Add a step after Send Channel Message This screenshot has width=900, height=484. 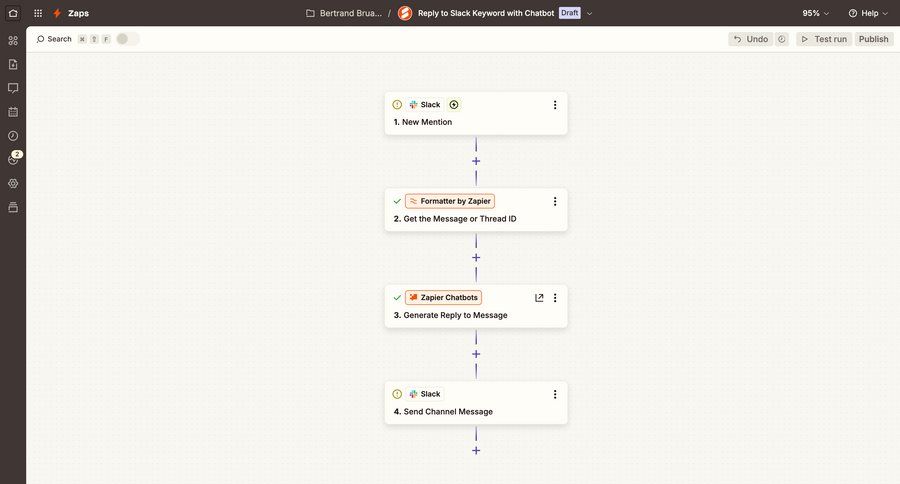coord(476,451)
